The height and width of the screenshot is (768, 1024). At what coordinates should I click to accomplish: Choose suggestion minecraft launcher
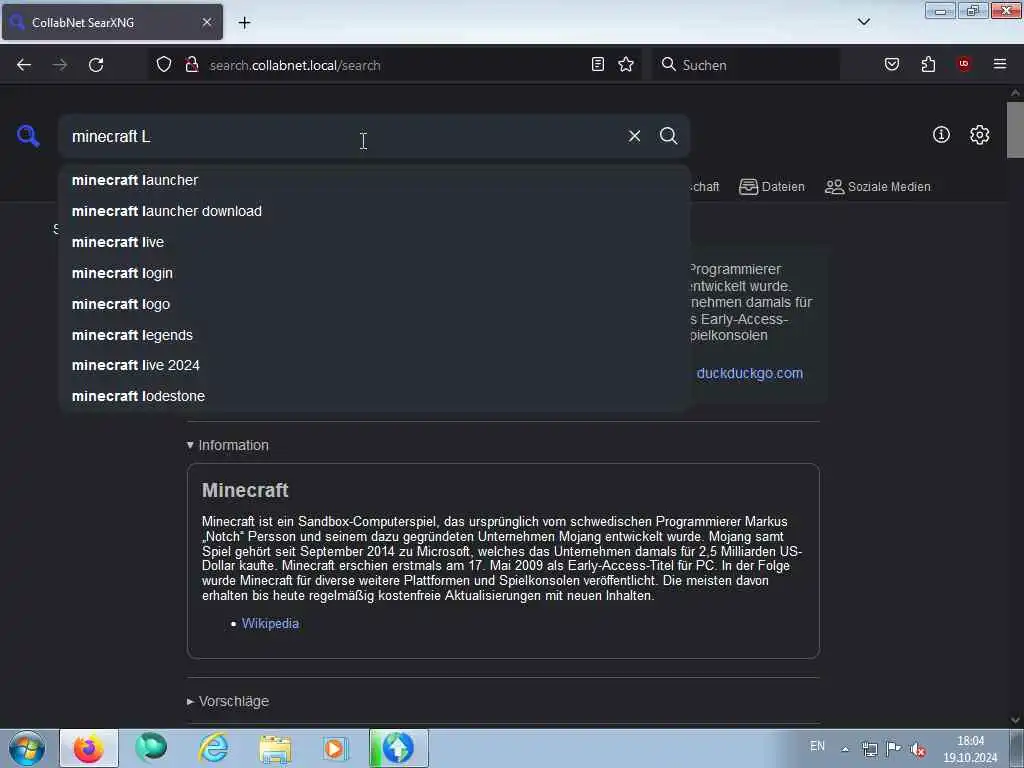(x=374, y=180)
